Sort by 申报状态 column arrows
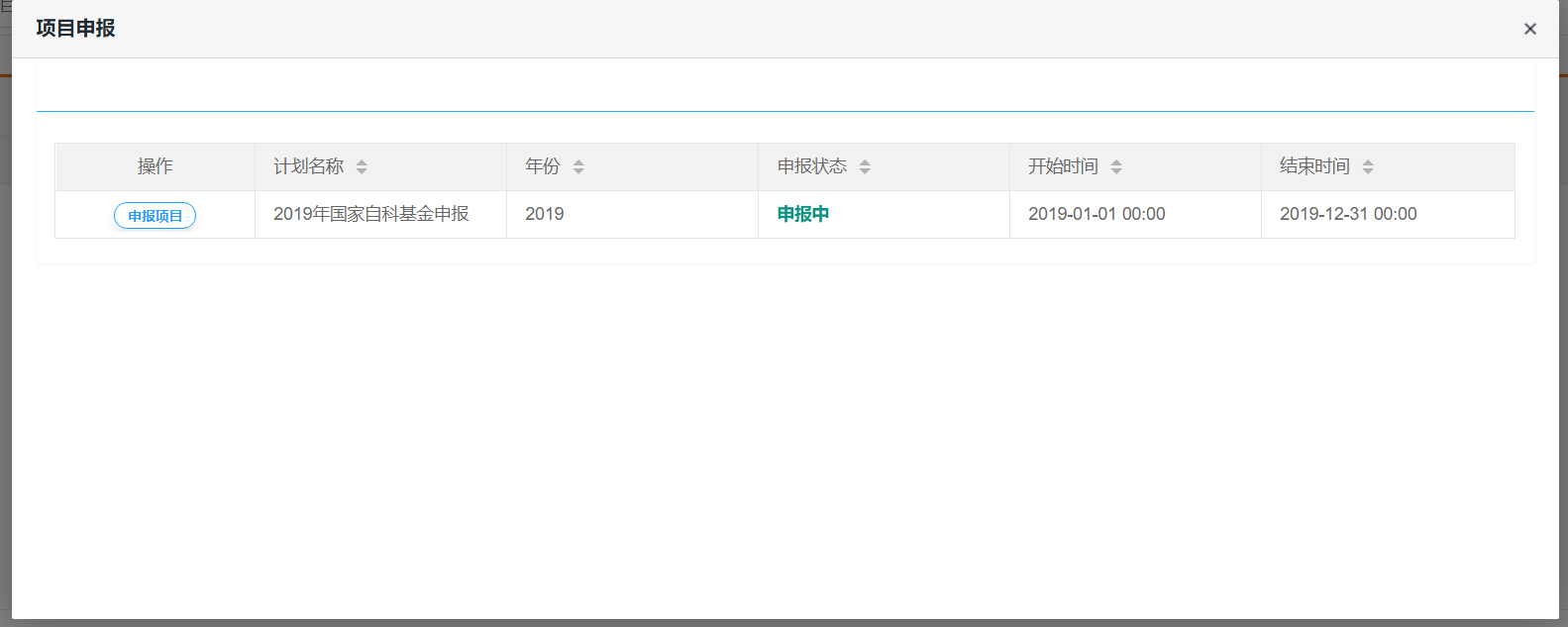This screenshot has height=627, width=1568. [865, 166]
